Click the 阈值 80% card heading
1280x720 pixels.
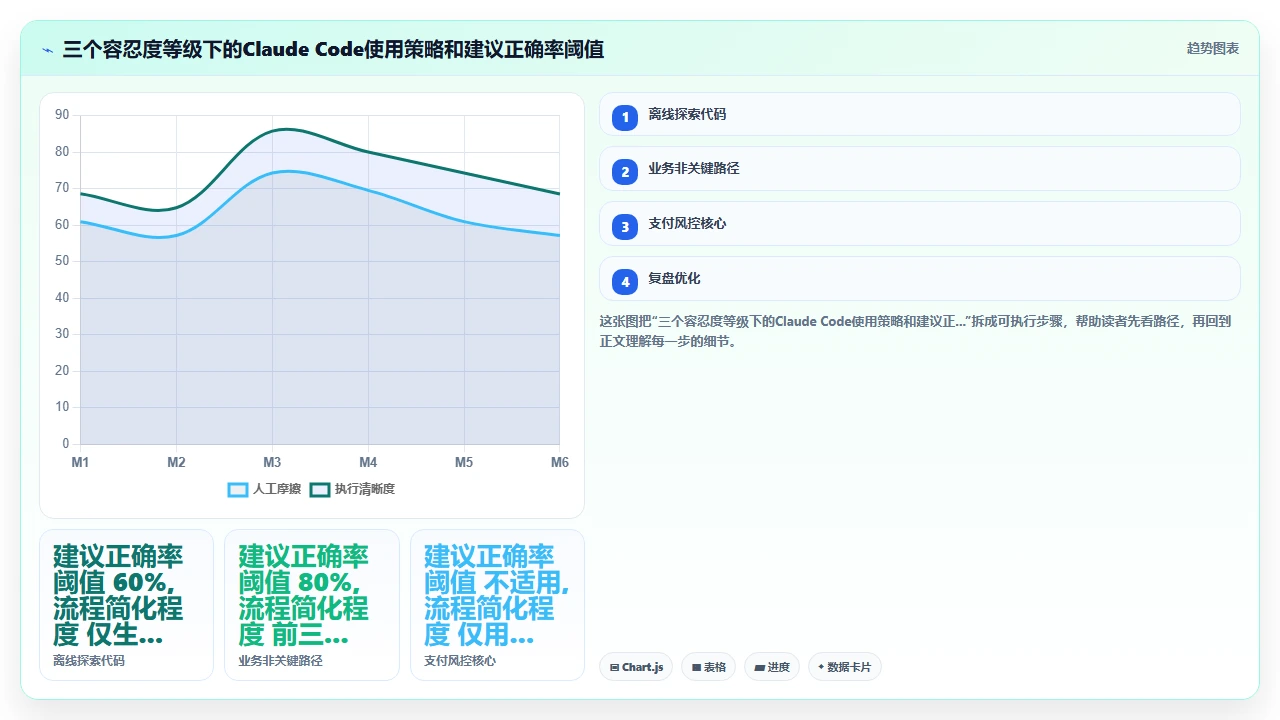[304, 595]
